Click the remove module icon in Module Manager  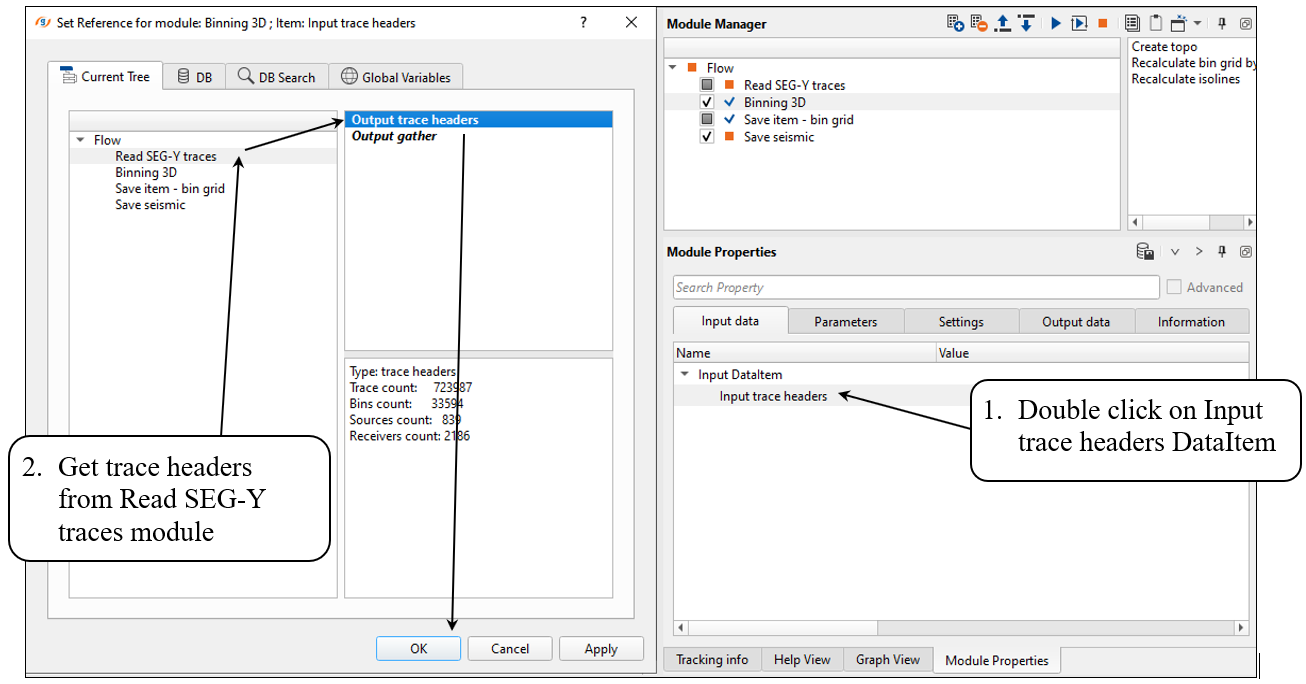(x=979, y=24)
